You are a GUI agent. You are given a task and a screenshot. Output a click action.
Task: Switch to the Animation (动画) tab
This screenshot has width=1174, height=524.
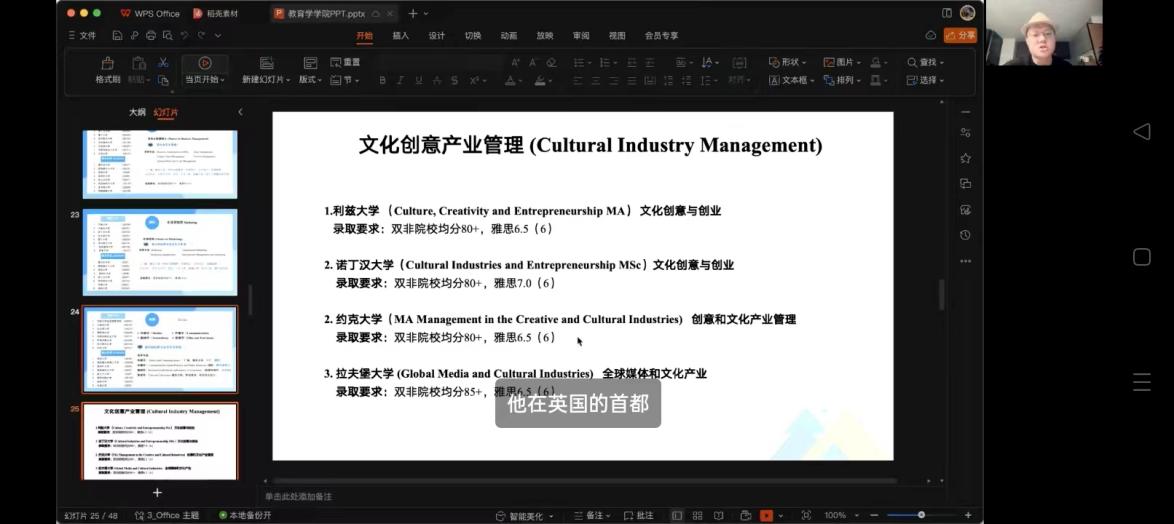point(509,35)
